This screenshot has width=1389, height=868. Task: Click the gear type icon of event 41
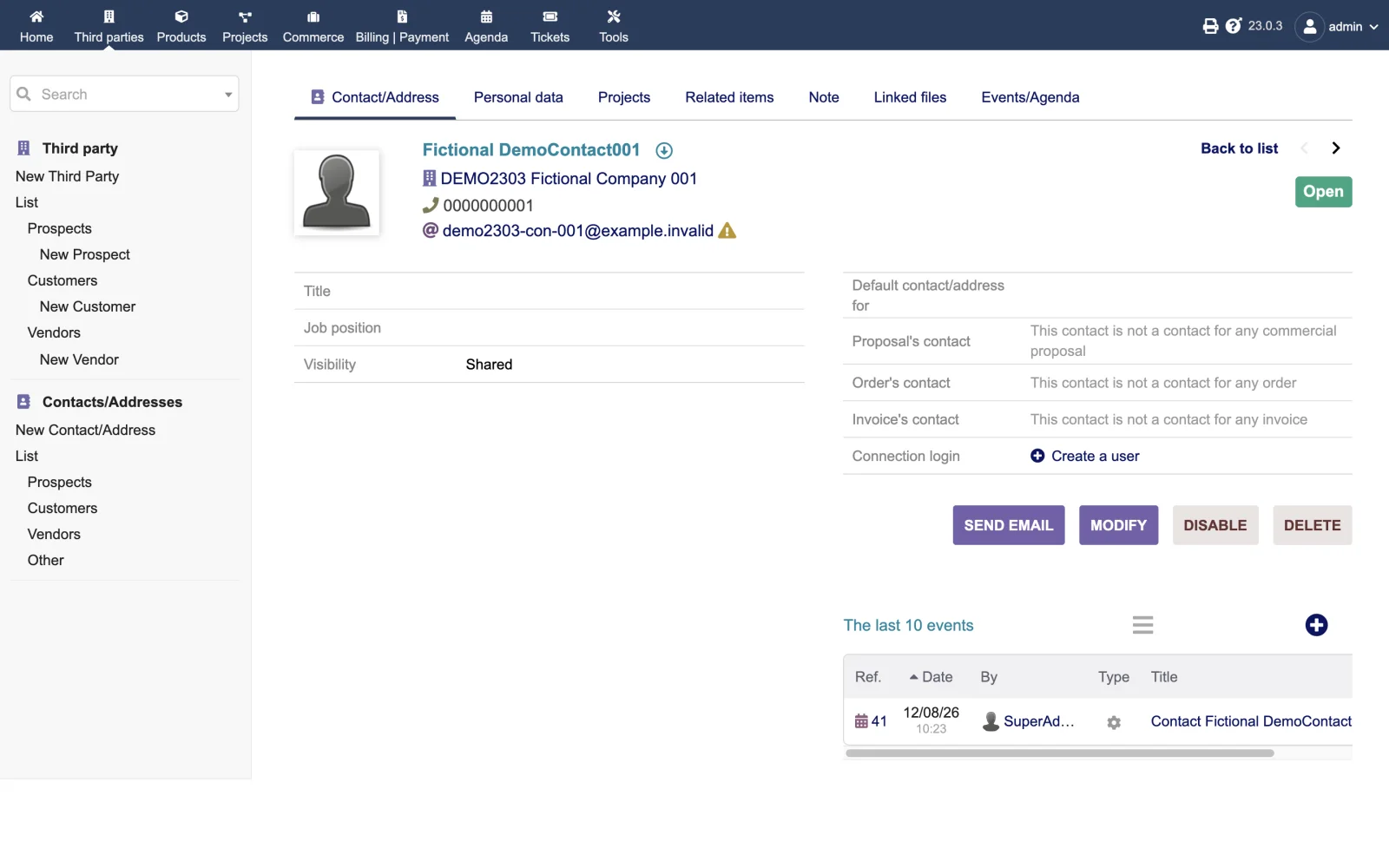(x=1114, y=722)
